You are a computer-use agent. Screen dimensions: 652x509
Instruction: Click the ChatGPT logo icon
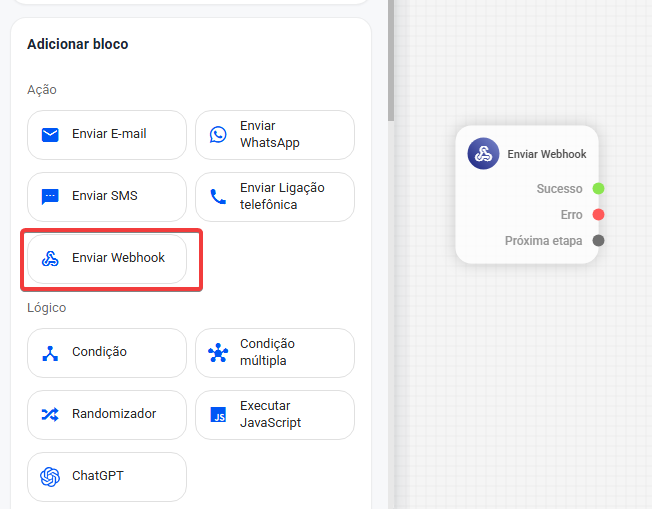pyautogui.click(x=50, y=477)
